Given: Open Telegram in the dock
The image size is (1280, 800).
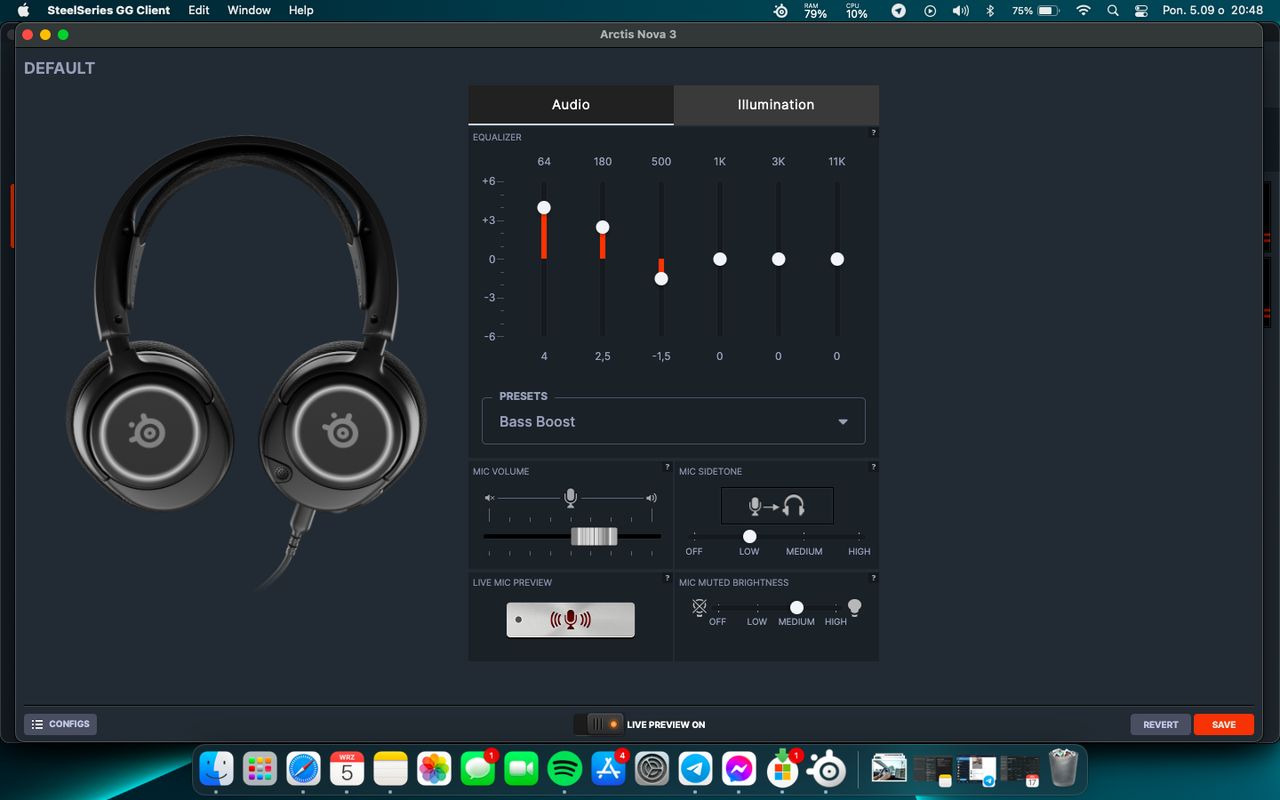Looking at the screenshot, I should [695, 769].
